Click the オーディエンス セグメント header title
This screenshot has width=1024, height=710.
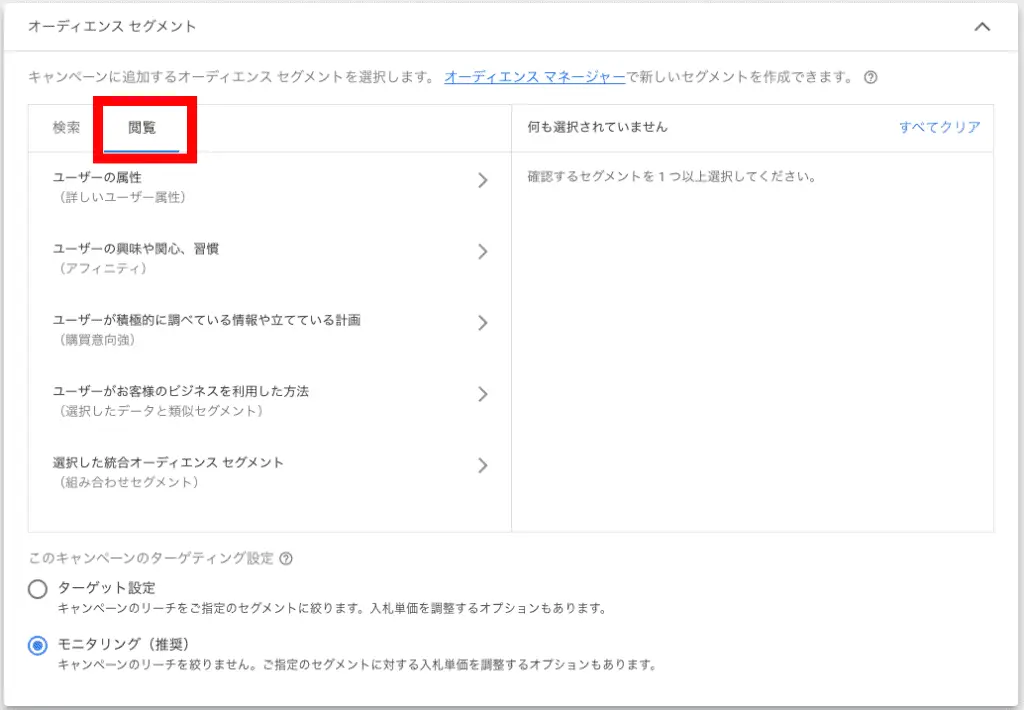[112, 26]
